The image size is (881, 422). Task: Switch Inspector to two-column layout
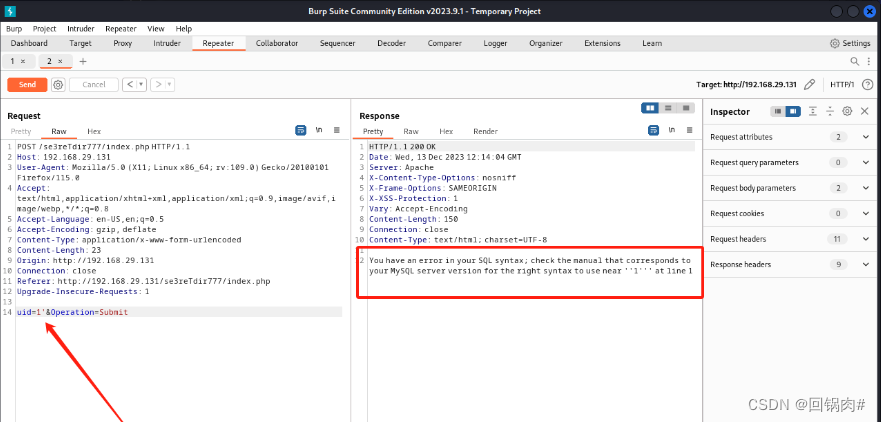793,111
